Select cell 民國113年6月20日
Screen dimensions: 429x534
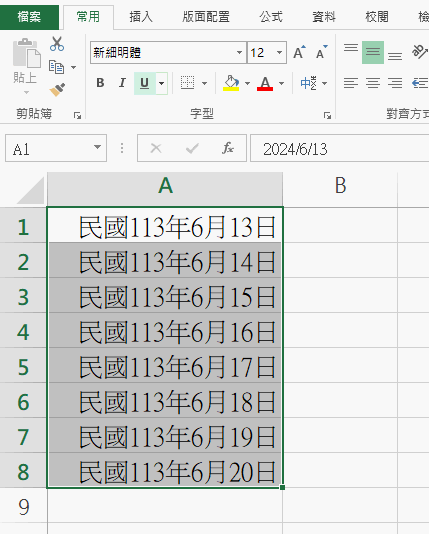click(165, 471)
